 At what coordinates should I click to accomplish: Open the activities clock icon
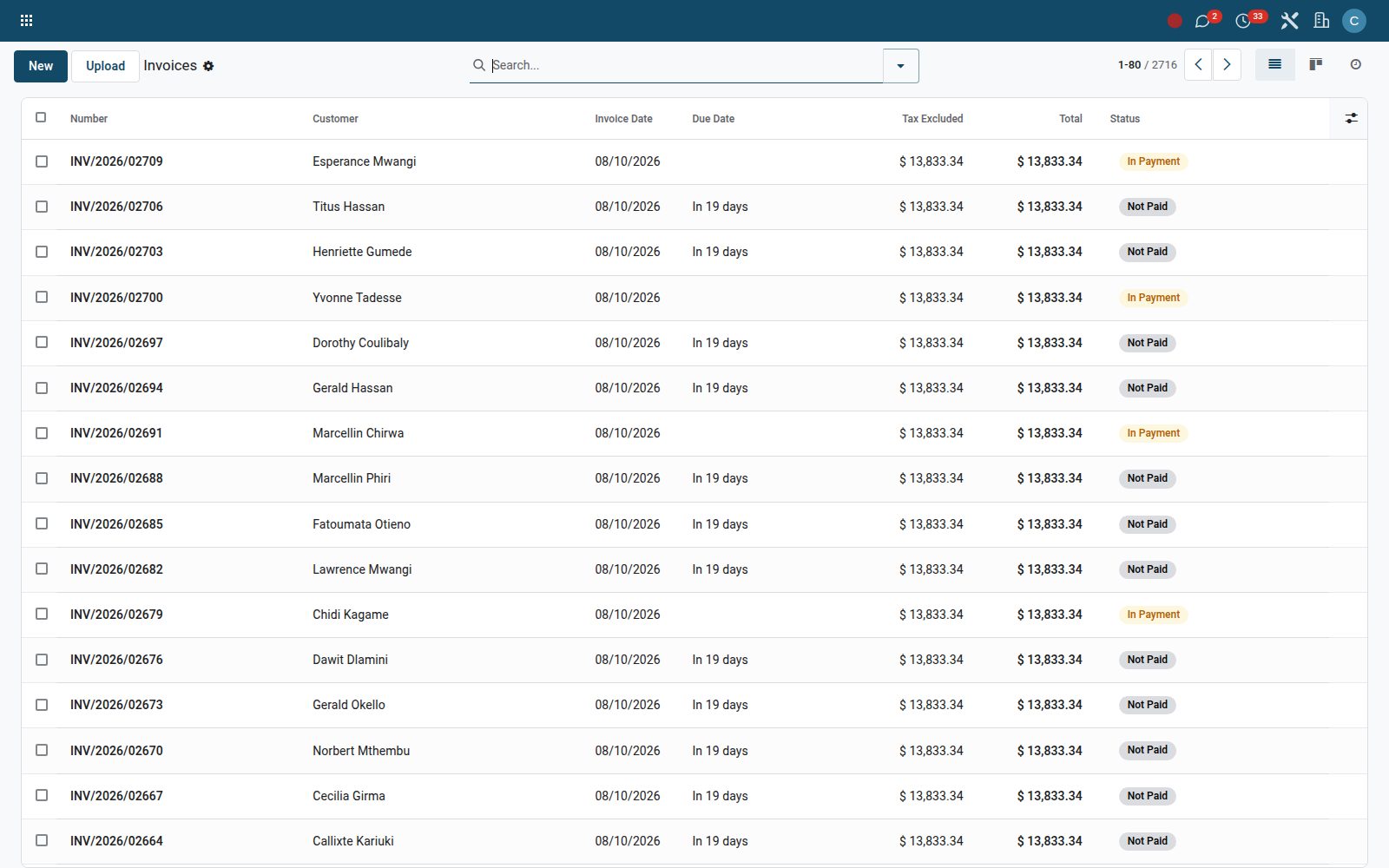1243,21
